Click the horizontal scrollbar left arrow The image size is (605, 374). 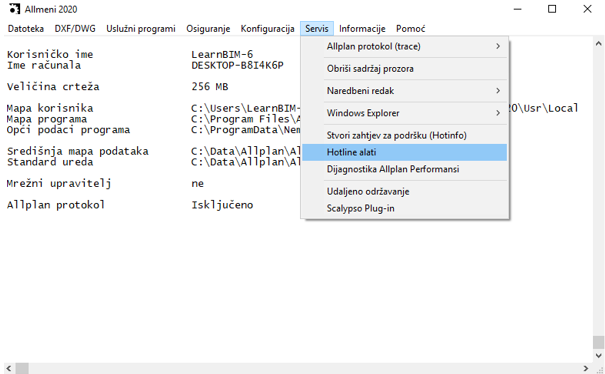9,368
